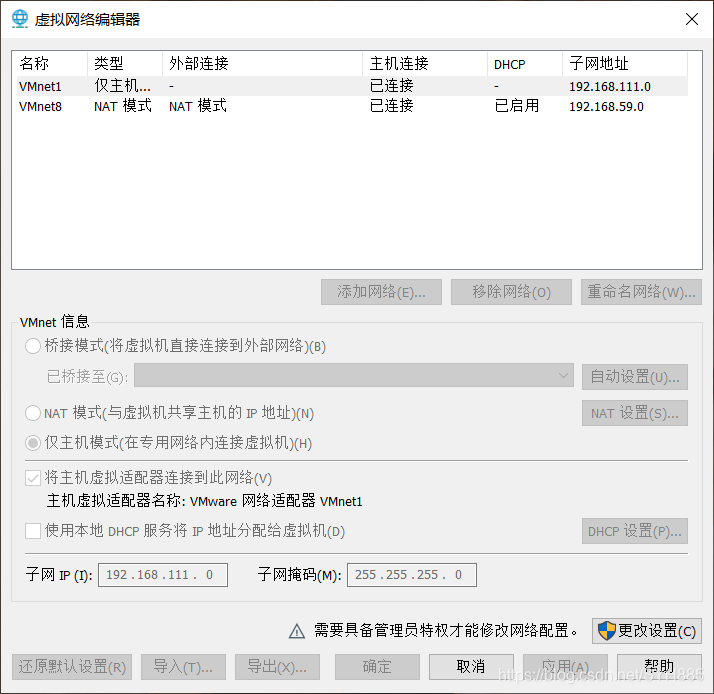
Task: Click 更改设置(C) to gain admin rights
Action: pyautogui.click(x=647, y=631)
